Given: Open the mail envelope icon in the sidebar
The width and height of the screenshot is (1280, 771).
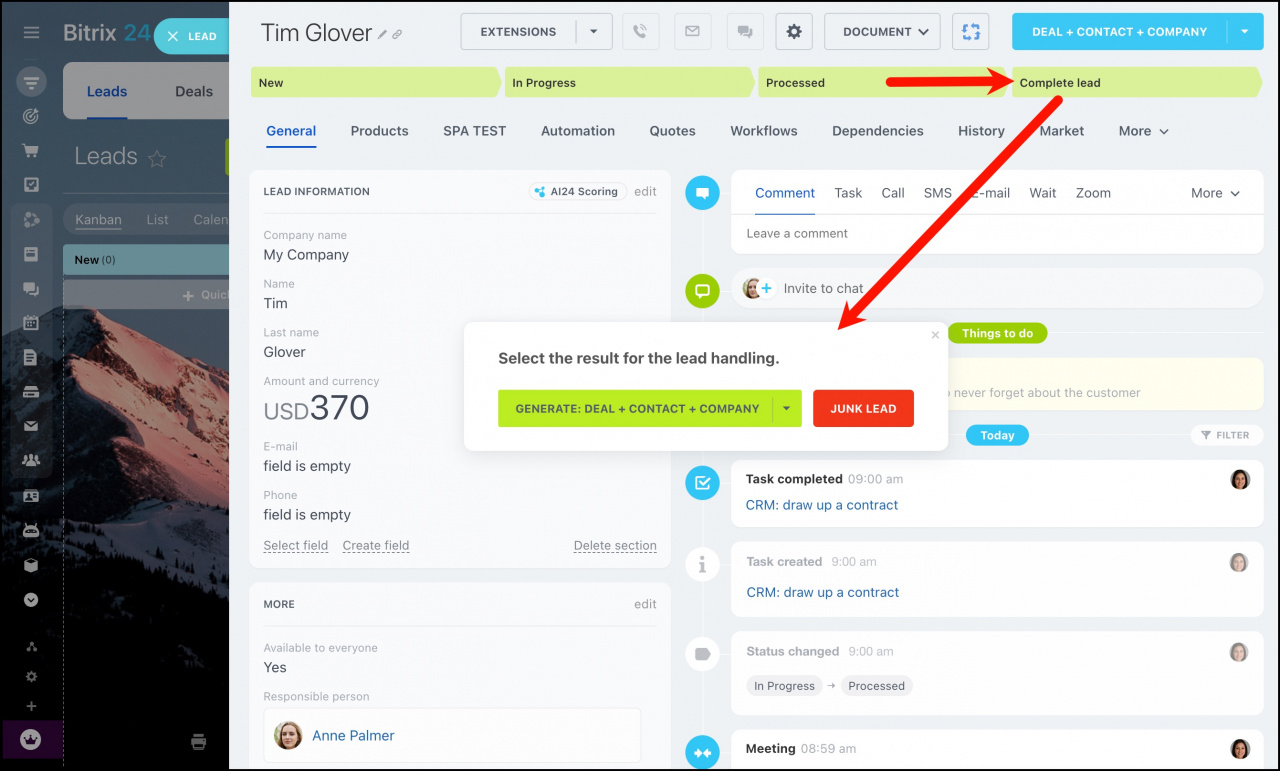Looking at the screenshot, I should pyautogui.click(x=31, y=426).
